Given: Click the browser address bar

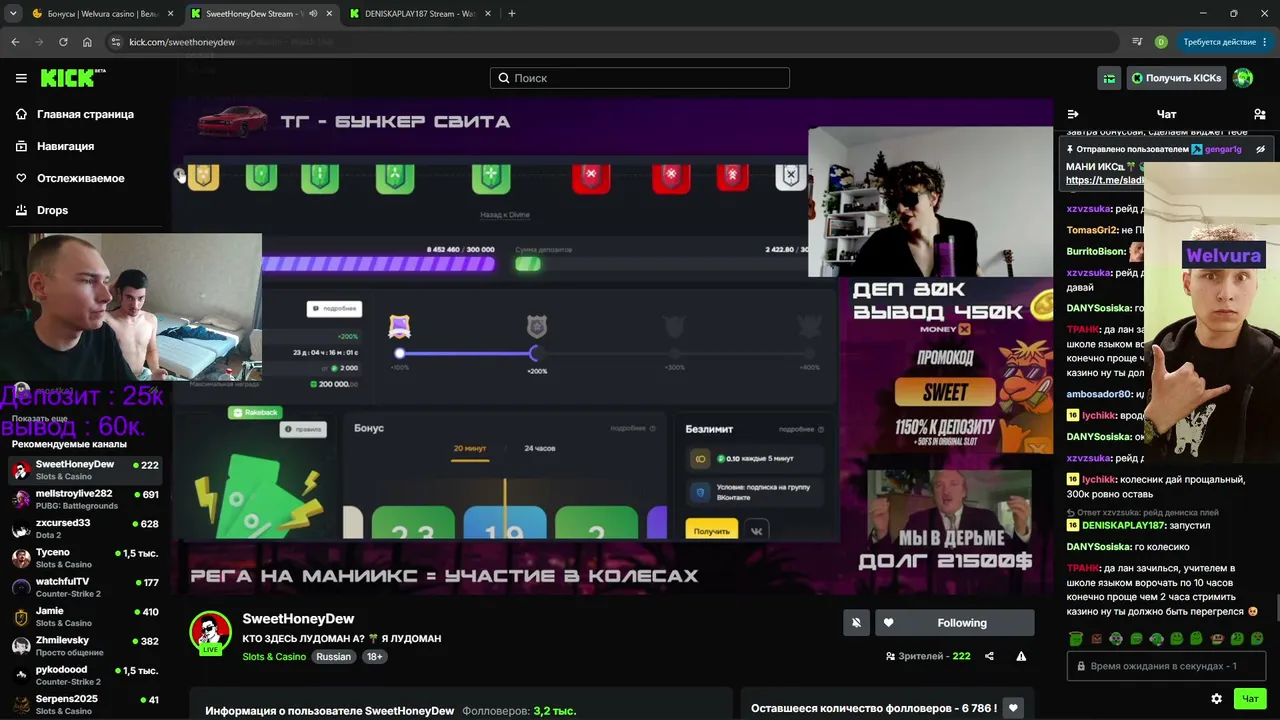Looking at the screenshot, I should coord(612,42).
